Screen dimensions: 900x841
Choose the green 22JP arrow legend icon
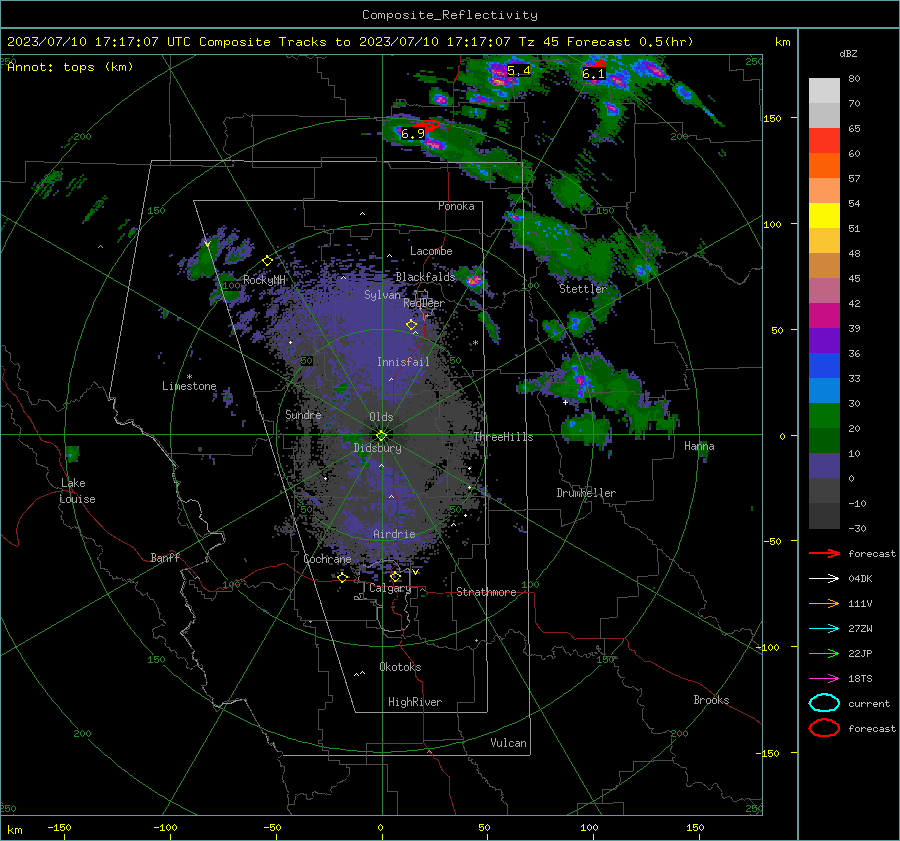(824, 653)
